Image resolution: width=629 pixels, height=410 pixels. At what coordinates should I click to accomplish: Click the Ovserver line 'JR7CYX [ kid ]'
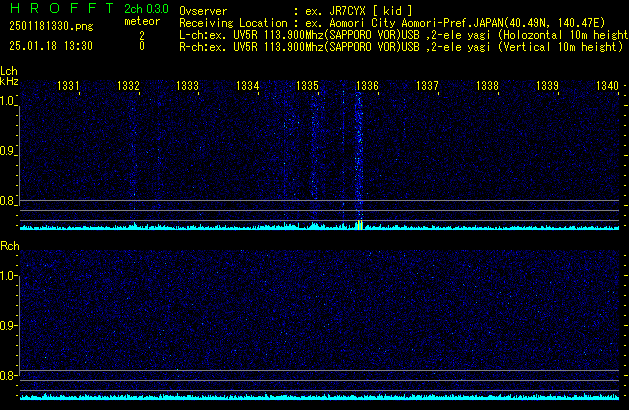point(296,11)
